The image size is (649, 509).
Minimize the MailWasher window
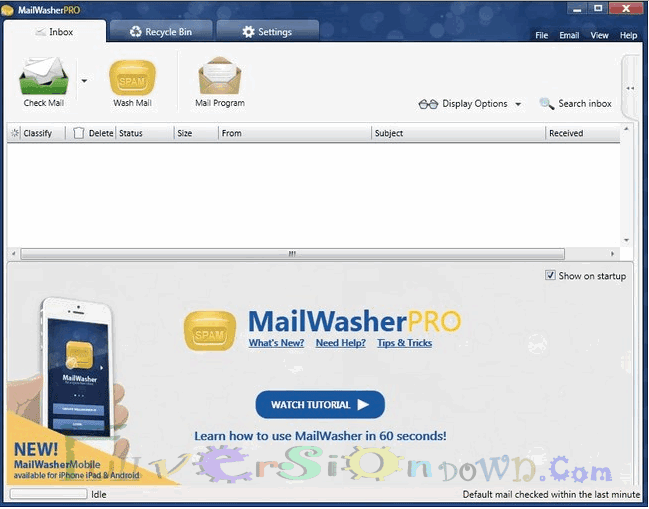pyautogui.click(x=577, y=9)
